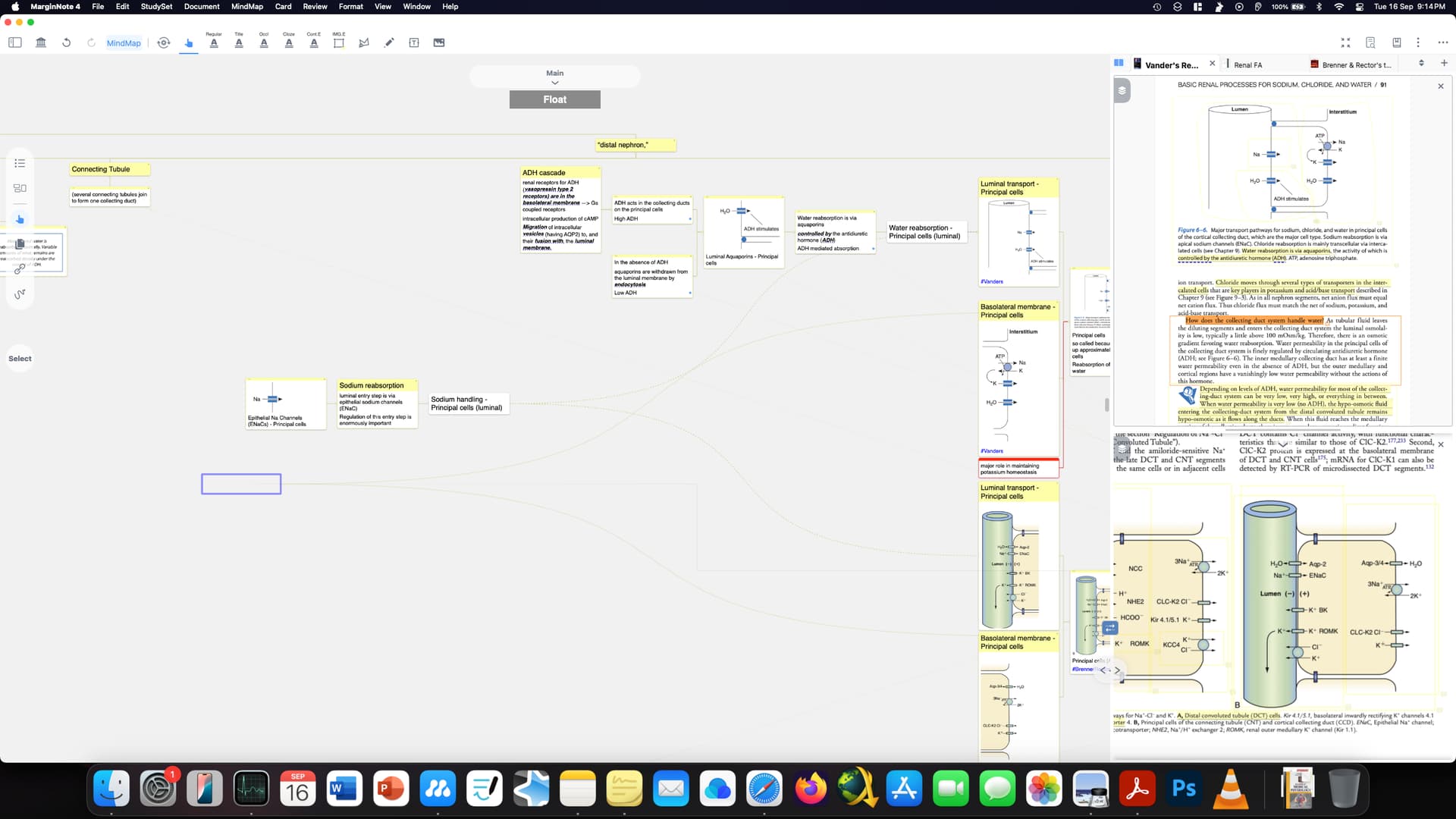Open the three-dot more options menu
The width and height of the screenshot is (1456, 819).
(x=1443, y=42)
